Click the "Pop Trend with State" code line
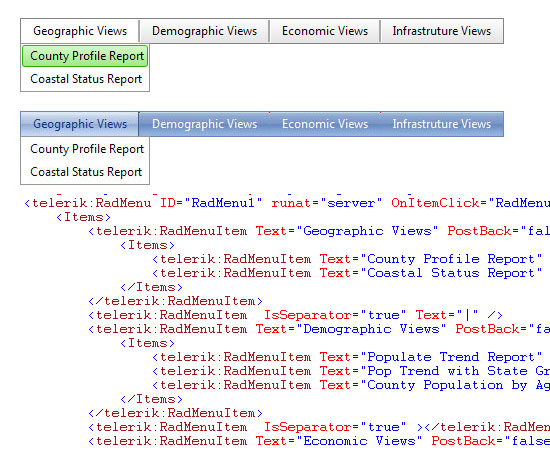 click(x=351, y=371)
